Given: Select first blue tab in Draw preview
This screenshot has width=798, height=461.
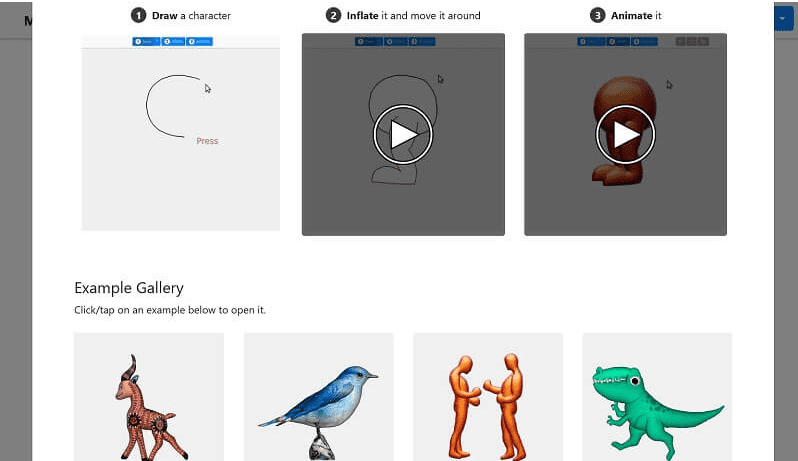Looking at the screenshot, I should coord(146,41).
